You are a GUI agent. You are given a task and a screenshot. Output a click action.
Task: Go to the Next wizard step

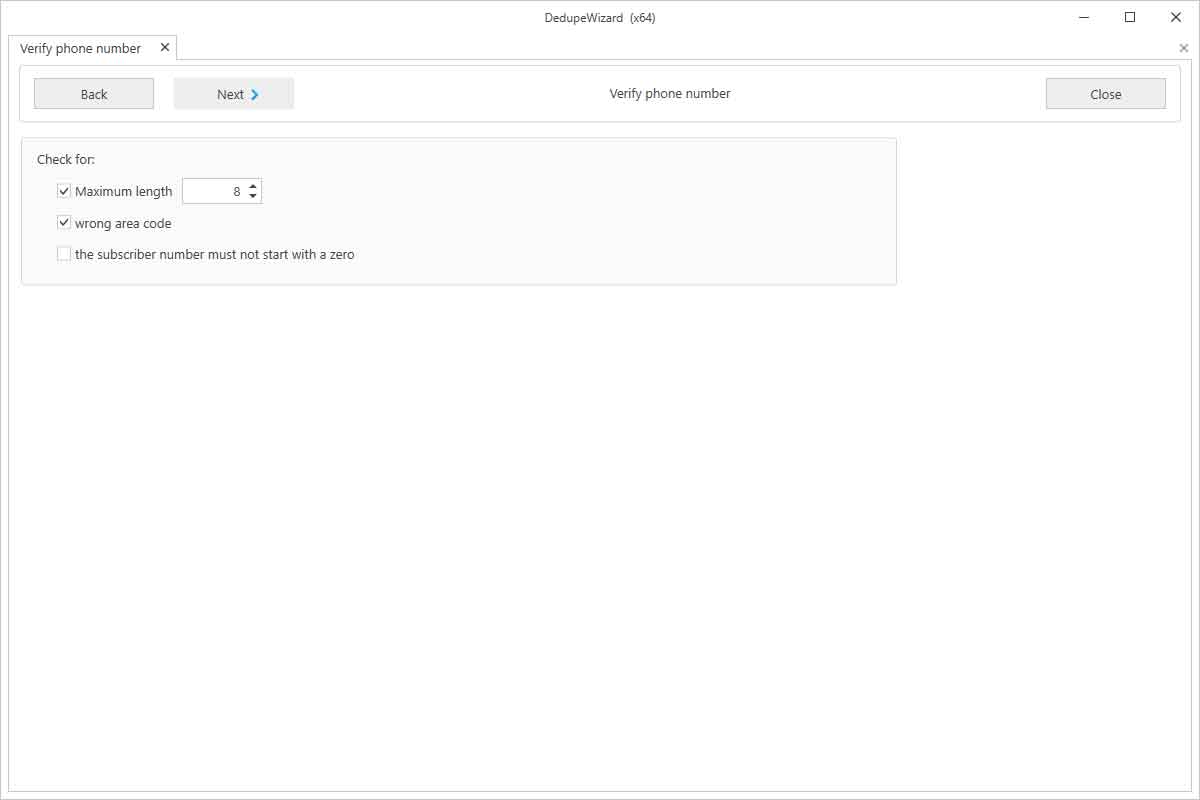(x=233, y=94)
